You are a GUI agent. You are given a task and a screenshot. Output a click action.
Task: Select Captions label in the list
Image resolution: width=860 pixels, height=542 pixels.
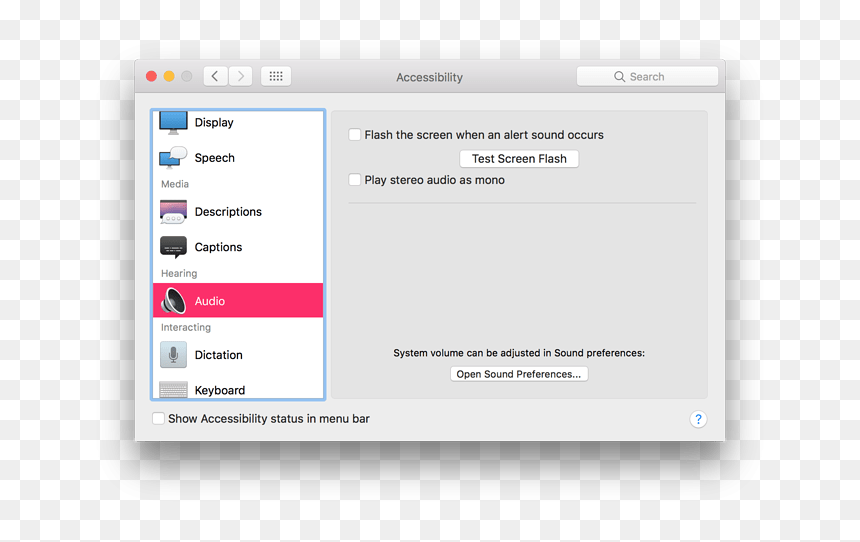(x=218, y=247)
